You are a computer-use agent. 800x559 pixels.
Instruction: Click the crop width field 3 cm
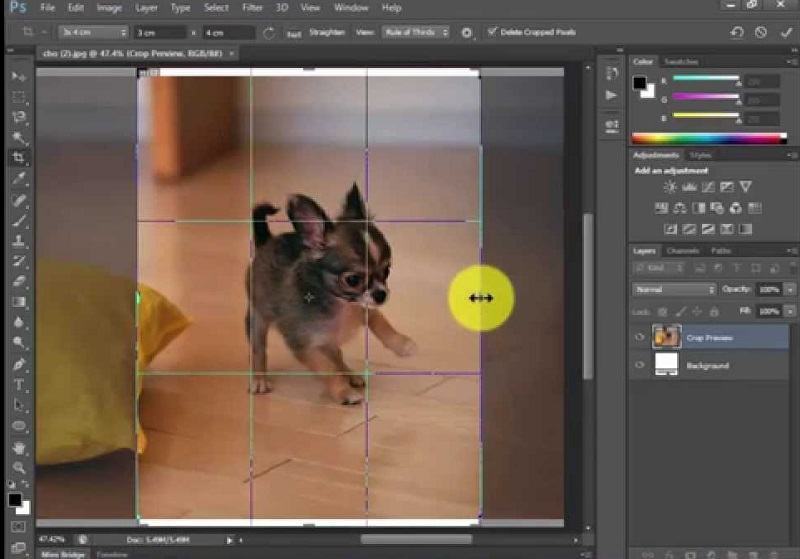tap(160, 33)
